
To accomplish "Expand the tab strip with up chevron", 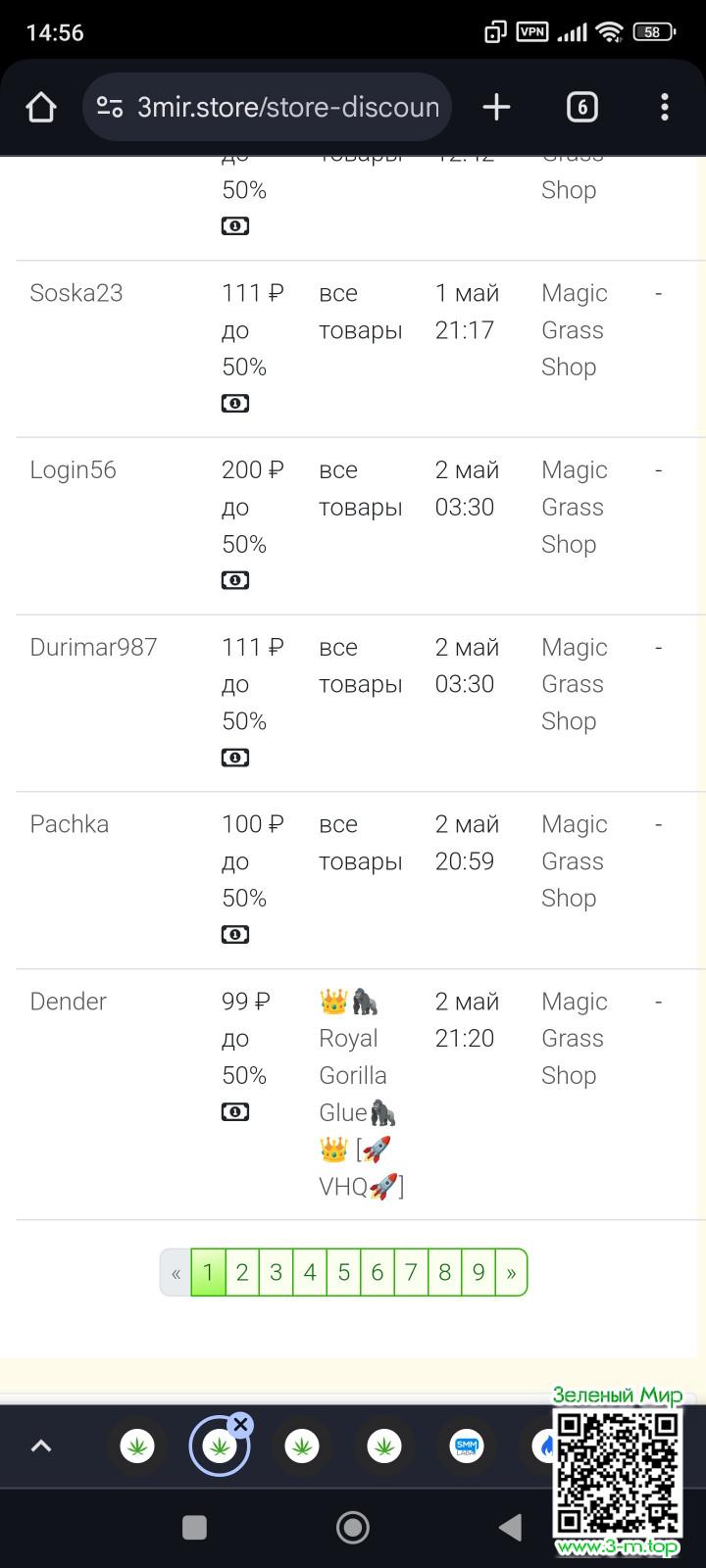I will (x=41, y=1445).
